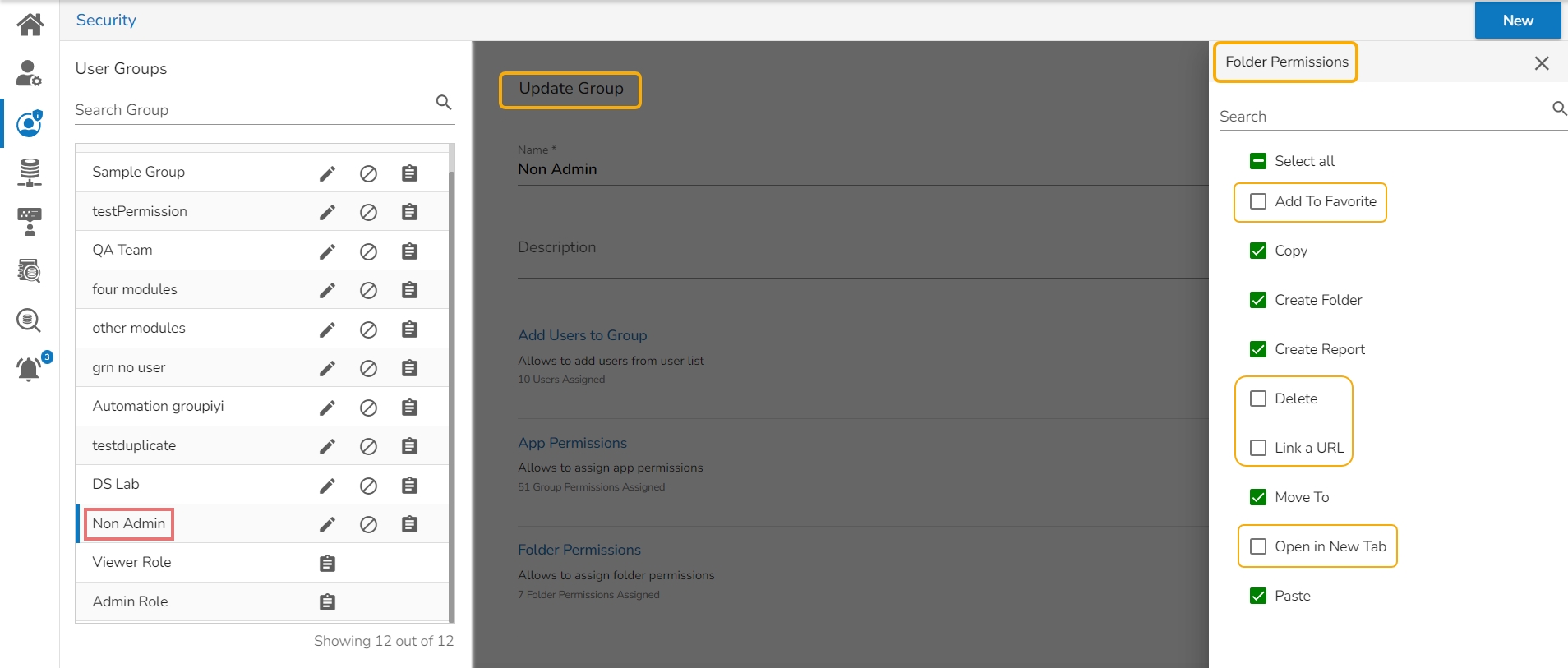Open Add Users to Group link
This screenshot has height=668, width=1568.
coord(582,335)
